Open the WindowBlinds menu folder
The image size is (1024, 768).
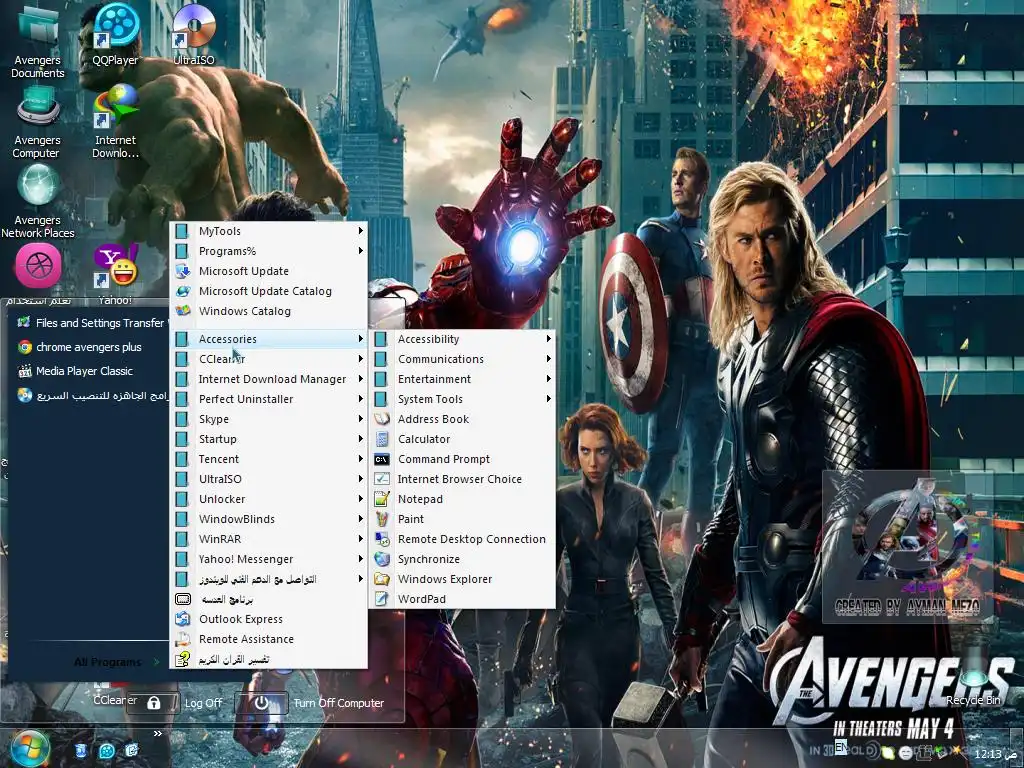tap(269, 519)
